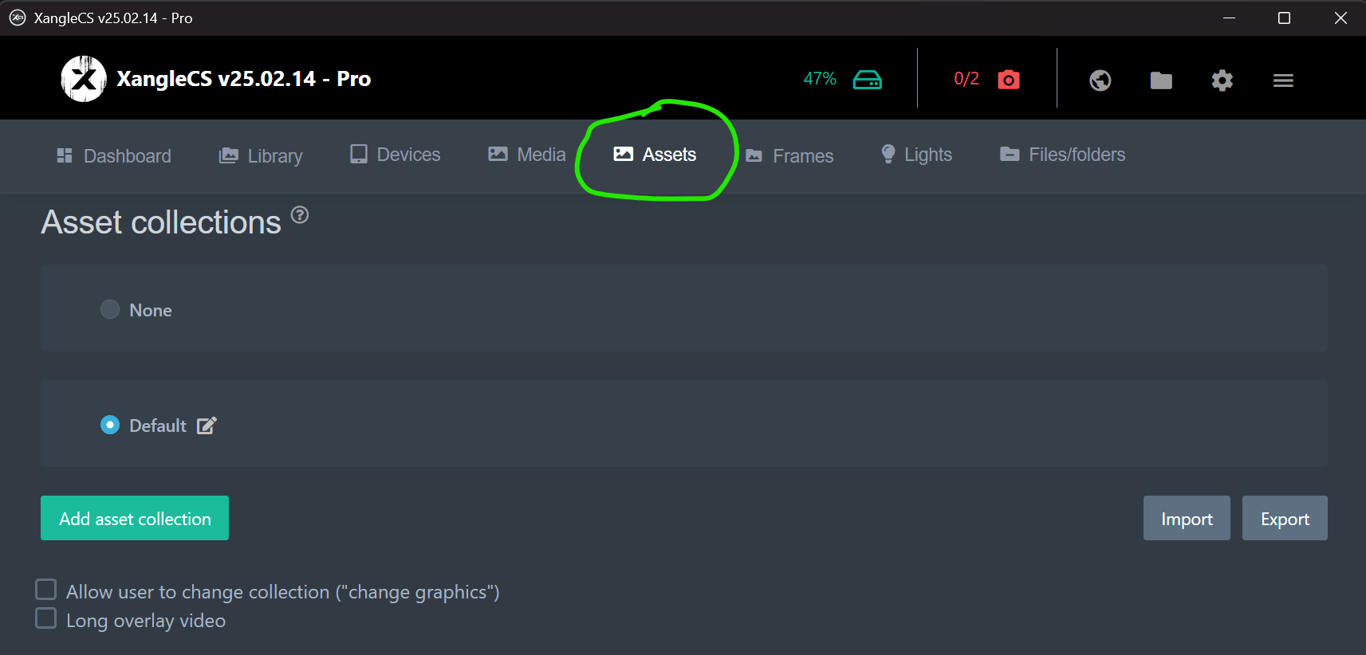
Task: Switch to the Lights tab
Action: tap(916, 155)
